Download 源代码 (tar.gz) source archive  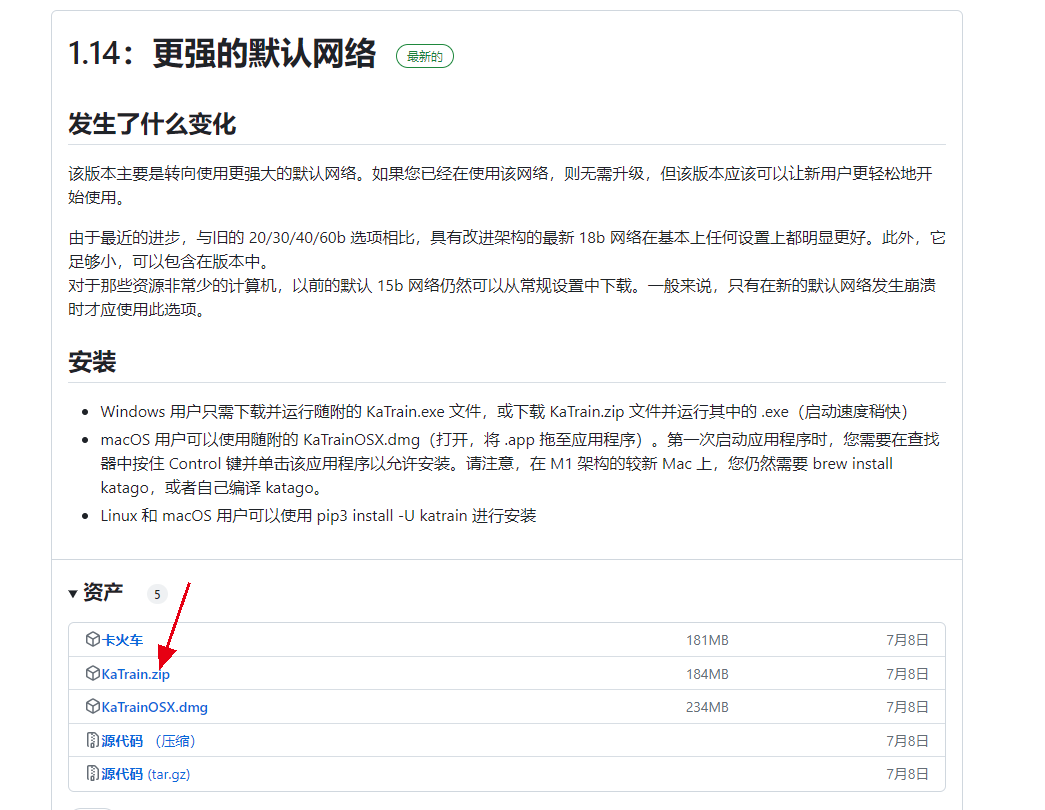pyautogui.click(x=145, y=774)
